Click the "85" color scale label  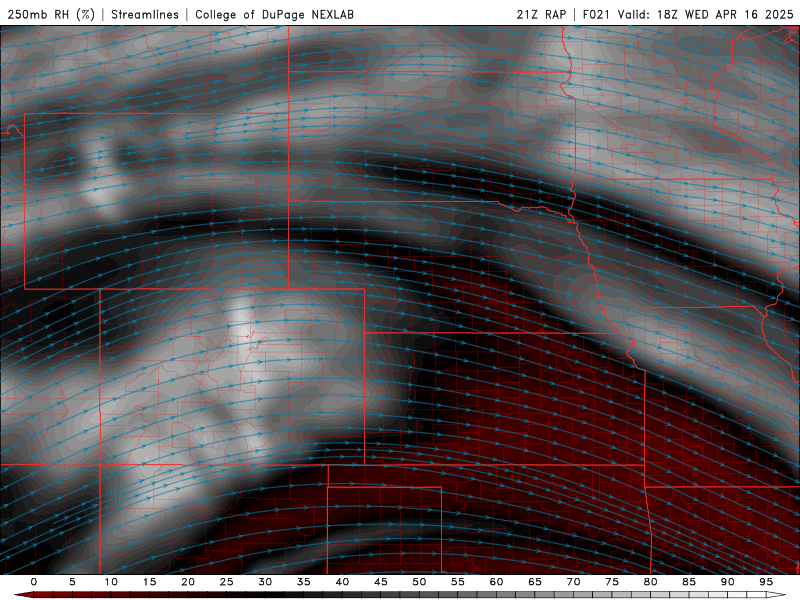689,582
